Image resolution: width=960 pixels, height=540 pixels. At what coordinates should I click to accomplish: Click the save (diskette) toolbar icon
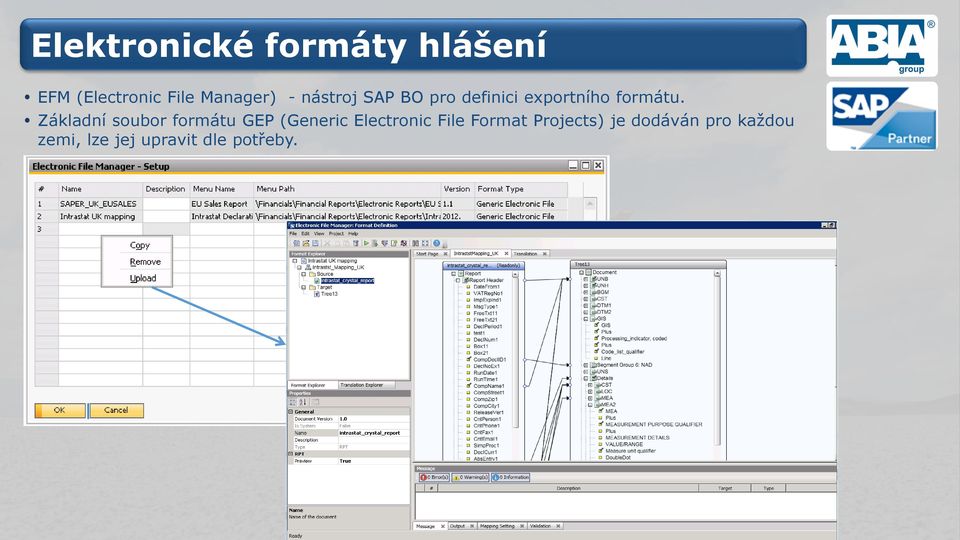[315, 243]
